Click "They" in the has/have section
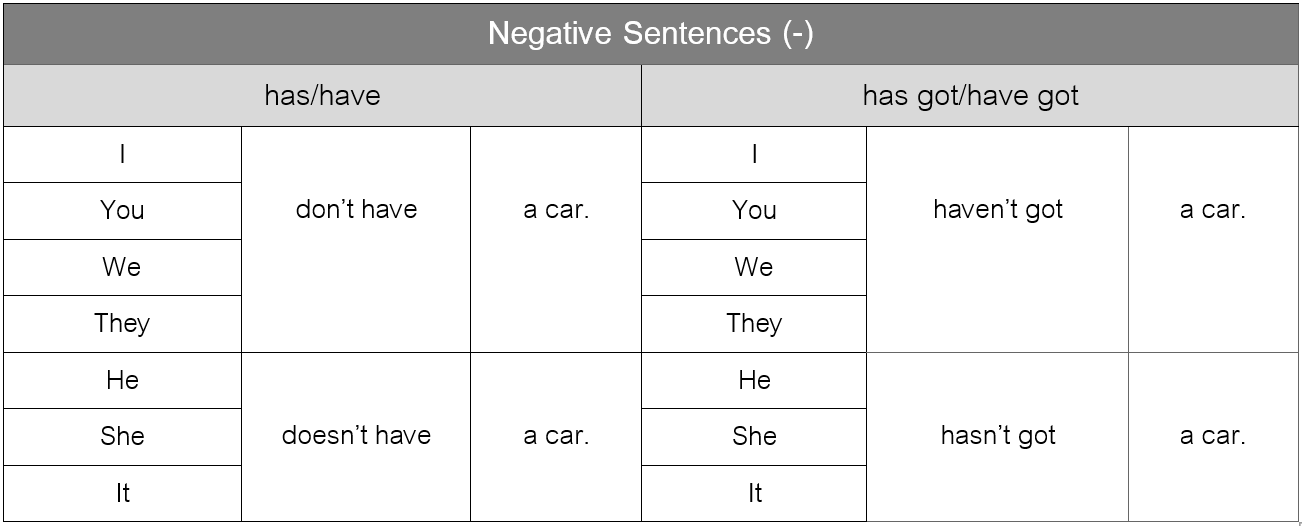Screen dimensions: 1302x526 (122, 324)
